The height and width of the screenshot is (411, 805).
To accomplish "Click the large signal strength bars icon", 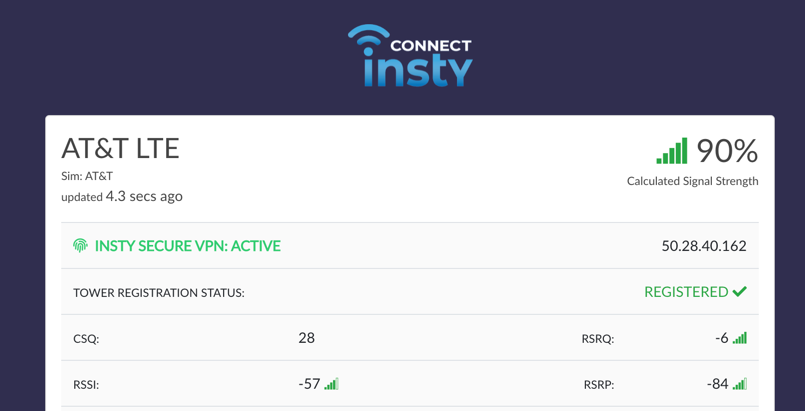I will (672, 151).
